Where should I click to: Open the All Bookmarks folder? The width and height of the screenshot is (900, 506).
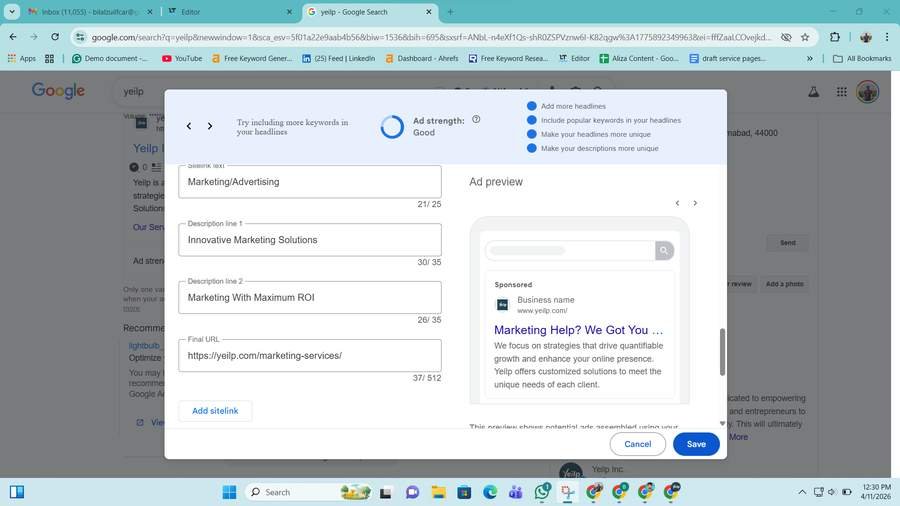coord(862,59)
